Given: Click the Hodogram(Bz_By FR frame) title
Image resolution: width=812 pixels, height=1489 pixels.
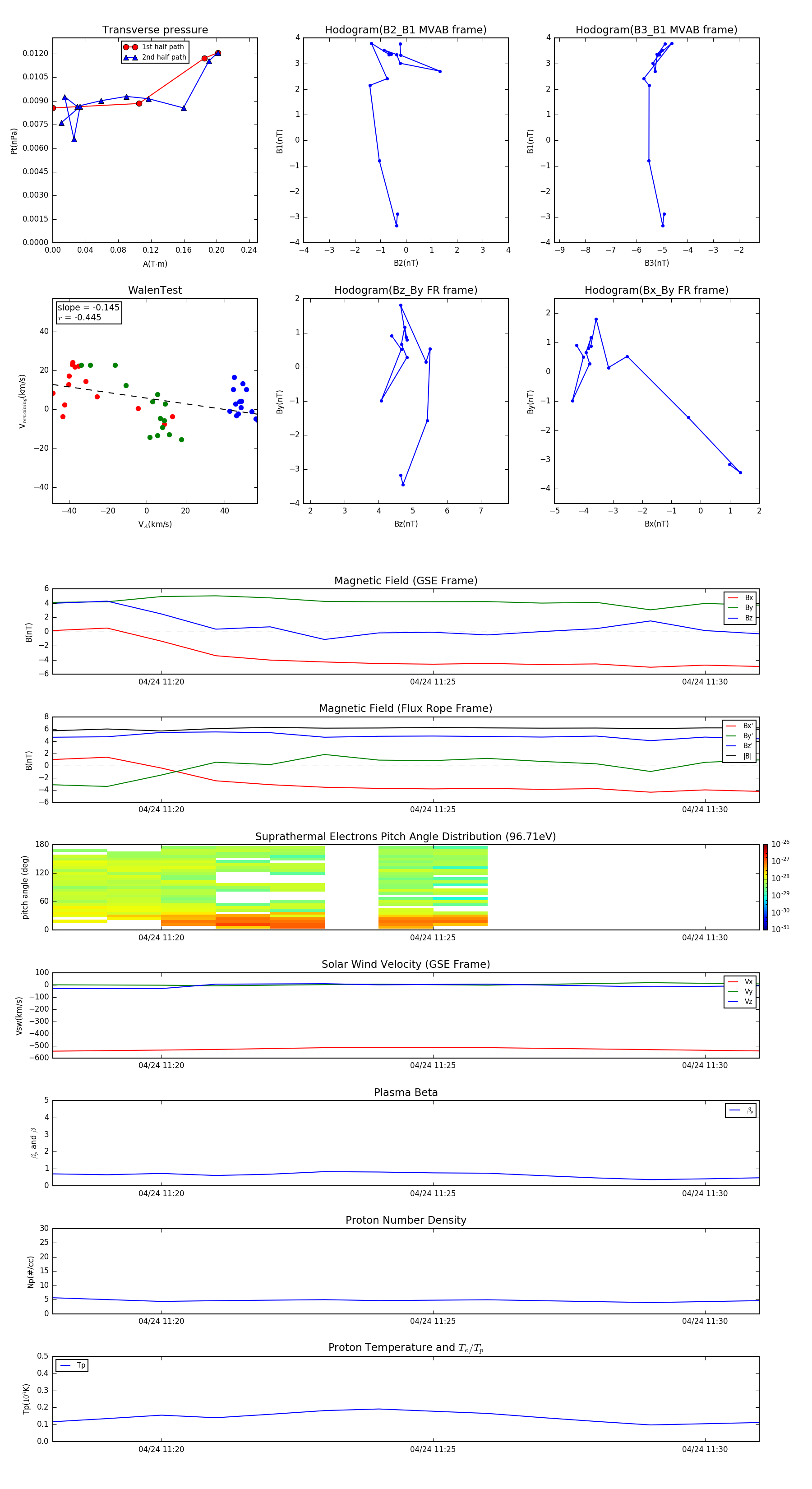Looking at the screenshot, I should 406,290.
